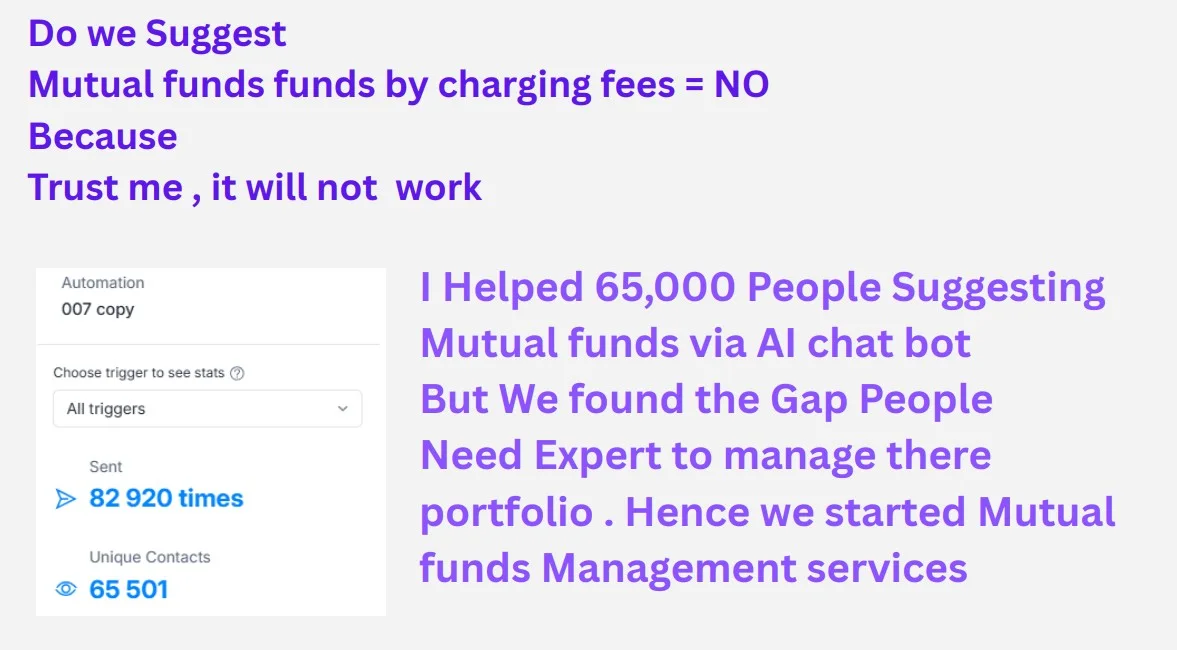The image size is (1177, 650).
Task: Click the "Unique Contacts" stat label
Action: point(150,557)
